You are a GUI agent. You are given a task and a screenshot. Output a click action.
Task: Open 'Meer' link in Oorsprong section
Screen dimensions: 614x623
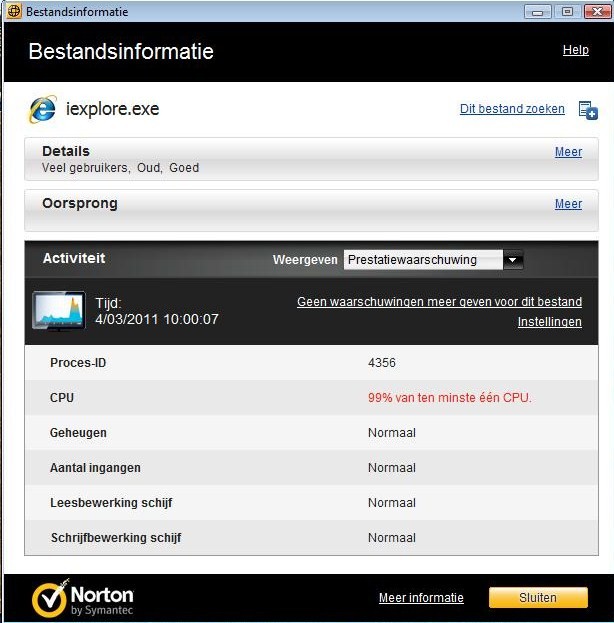(x=568, y=204)
